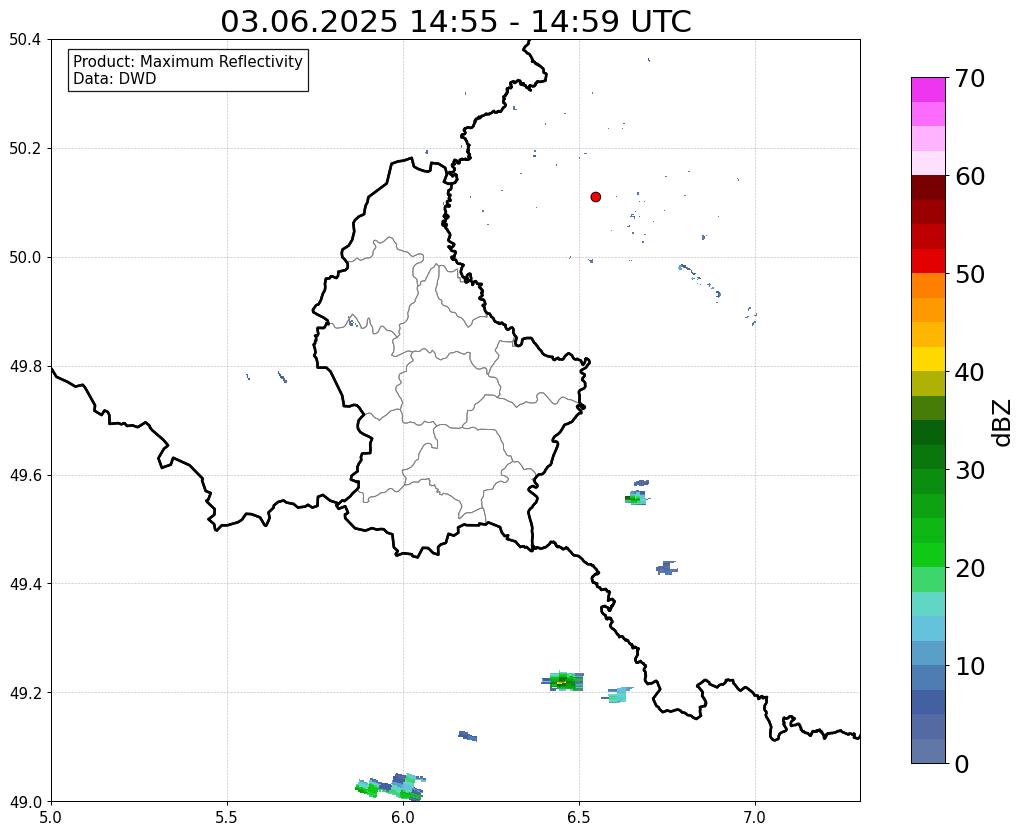
Task: Click the latitude tick label 49.8
Action: click(25, 367)
